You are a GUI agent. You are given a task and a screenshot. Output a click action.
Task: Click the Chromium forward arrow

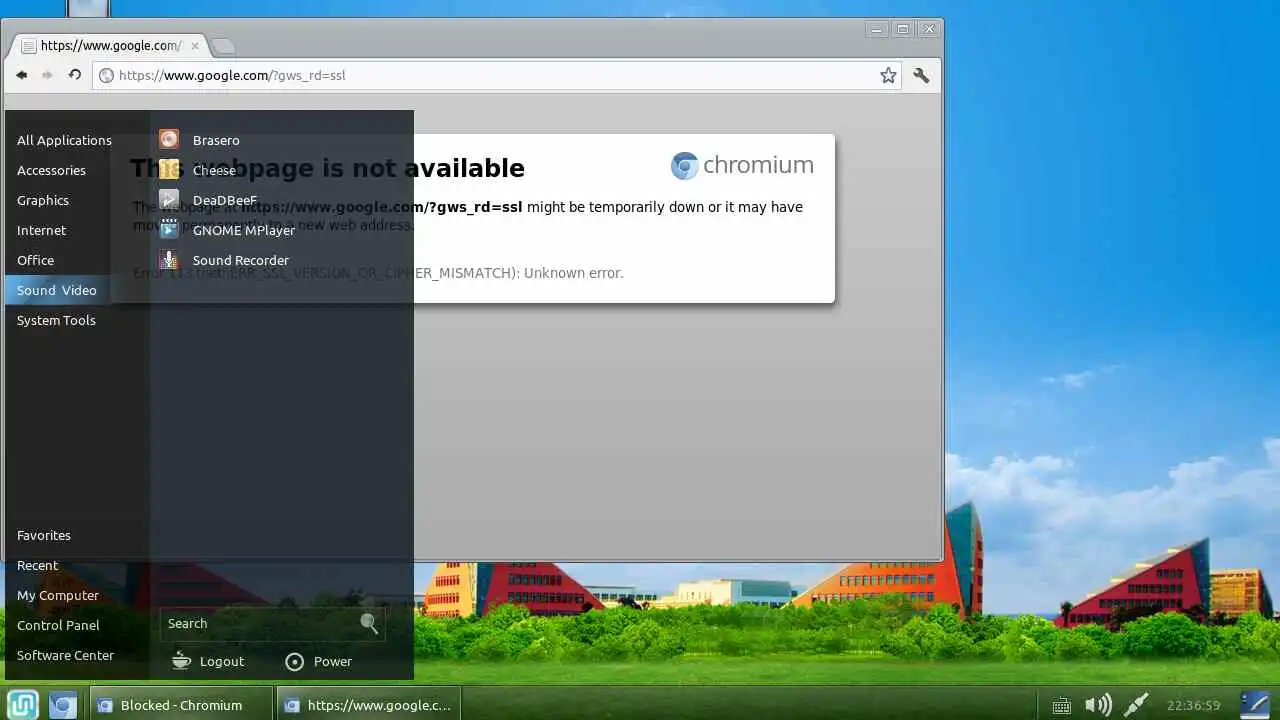[47, 75]
